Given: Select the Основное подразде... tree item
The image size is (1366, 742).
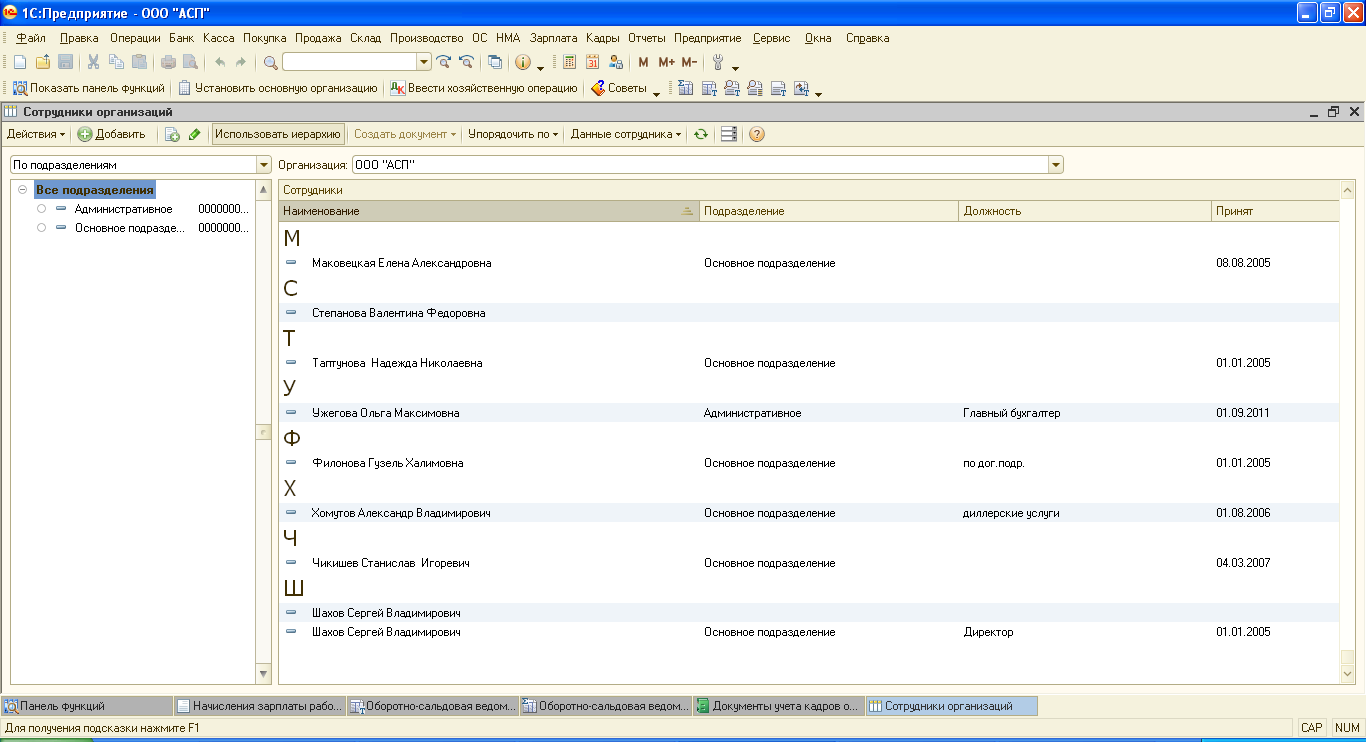Looking at the screenshot, I should [x=130, y=228].
